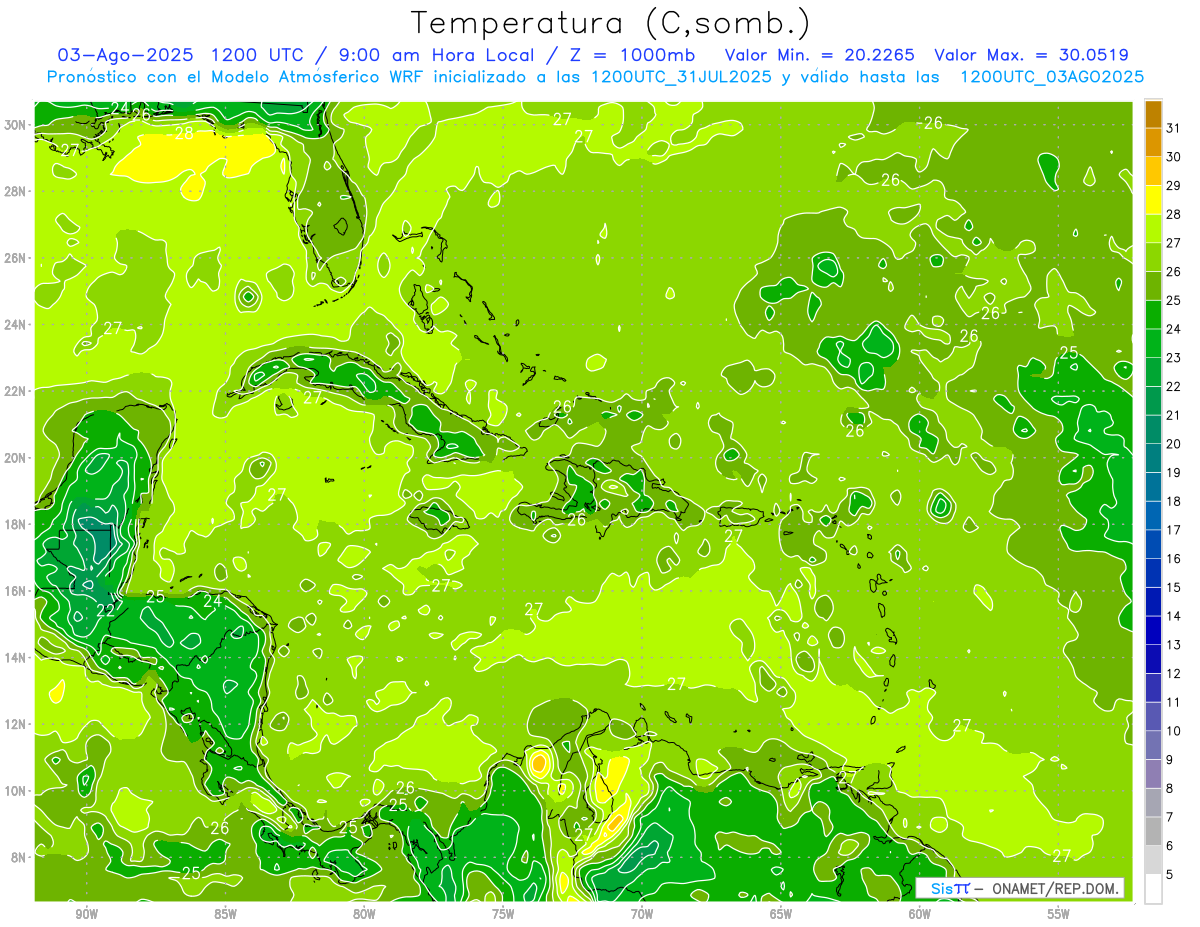Click the 20N latitude axis label
The image size is (1200, 927).
click(14, 458)
